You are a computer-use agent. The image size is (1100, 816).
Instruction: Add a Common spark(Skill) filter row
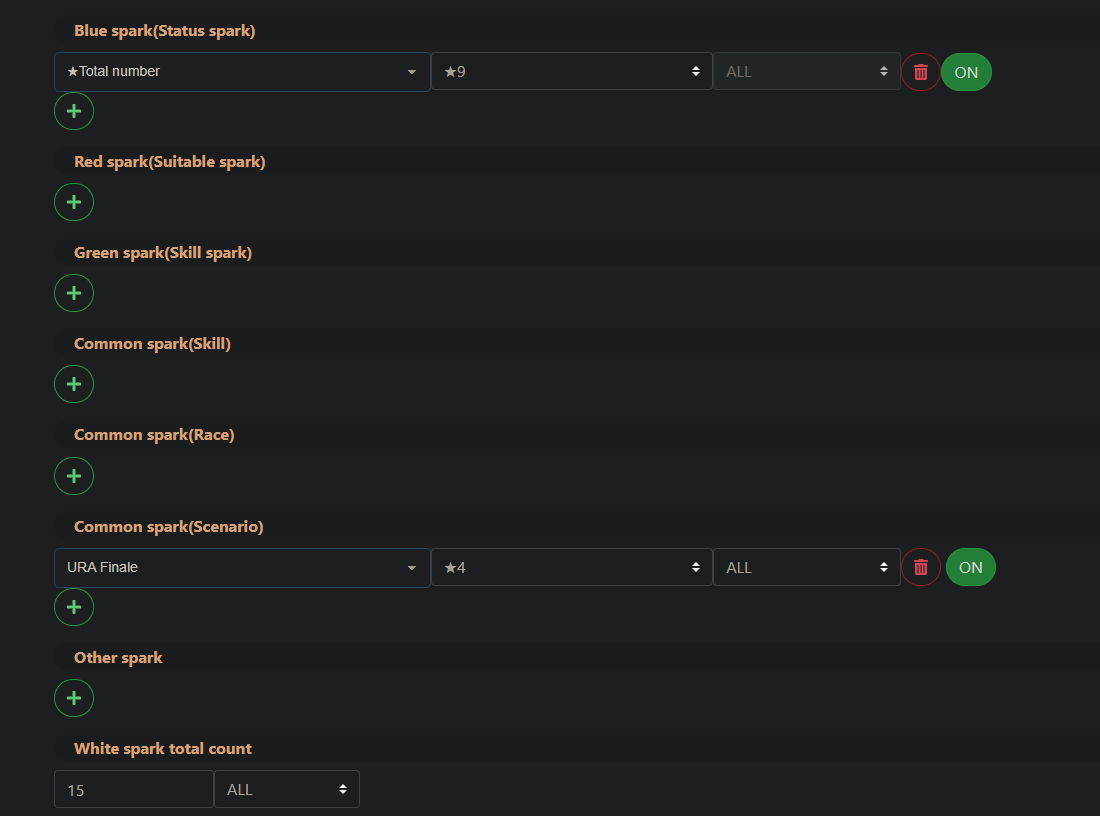point(74,384)
